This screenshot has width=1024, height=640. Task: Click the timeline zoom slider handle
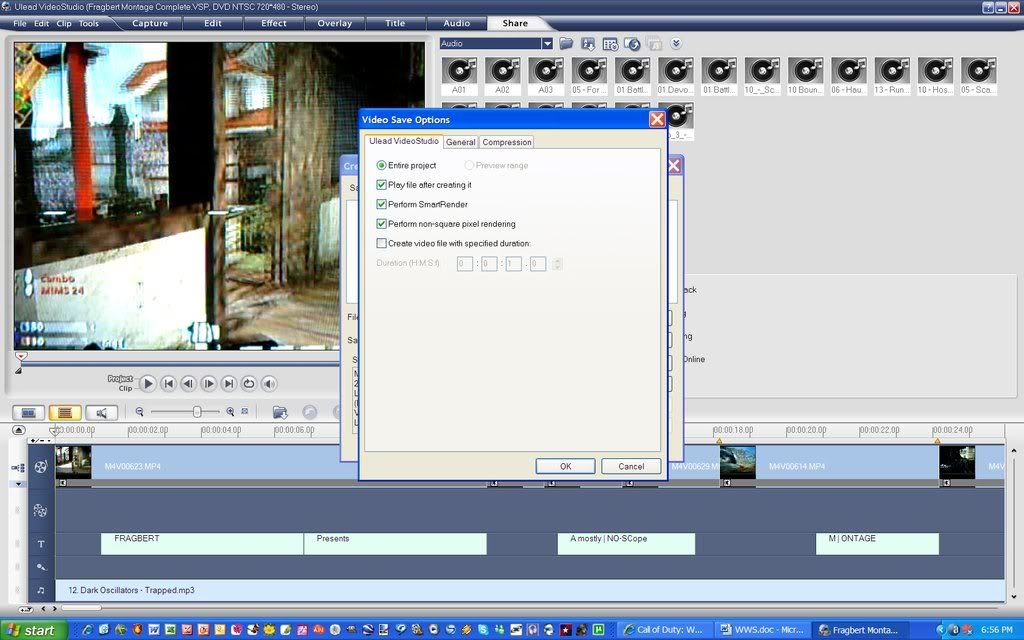(197, 412)
